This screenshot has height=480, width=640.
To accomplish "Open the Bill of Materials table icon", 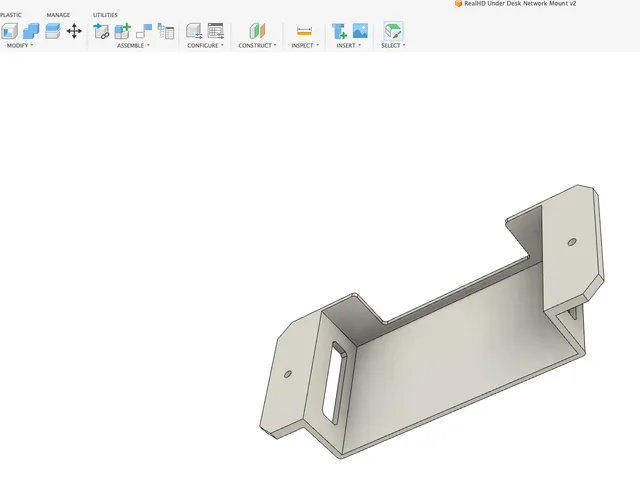I will click(x=166, y=31).
